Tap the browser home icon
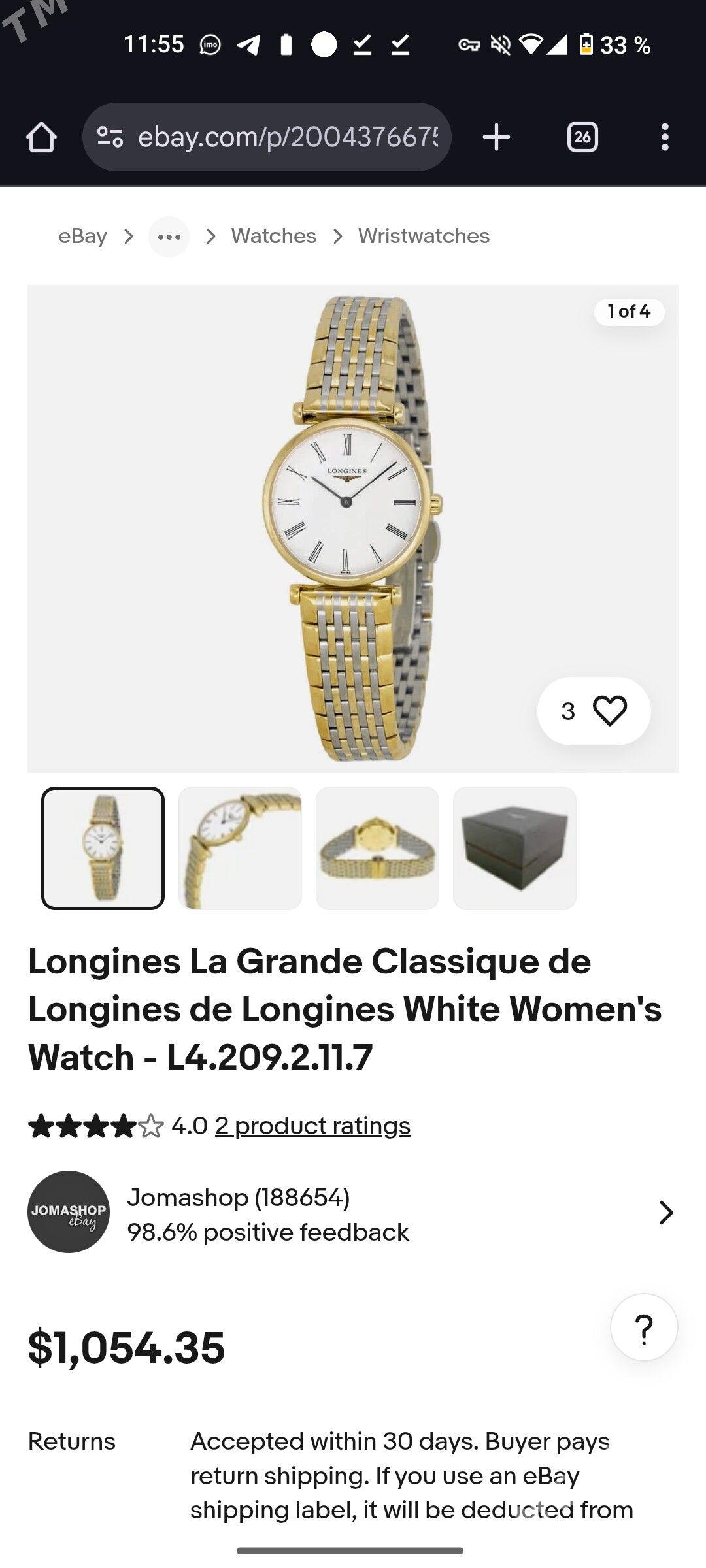The height and width of the screenshot is (1568, 706). point(41,137)
